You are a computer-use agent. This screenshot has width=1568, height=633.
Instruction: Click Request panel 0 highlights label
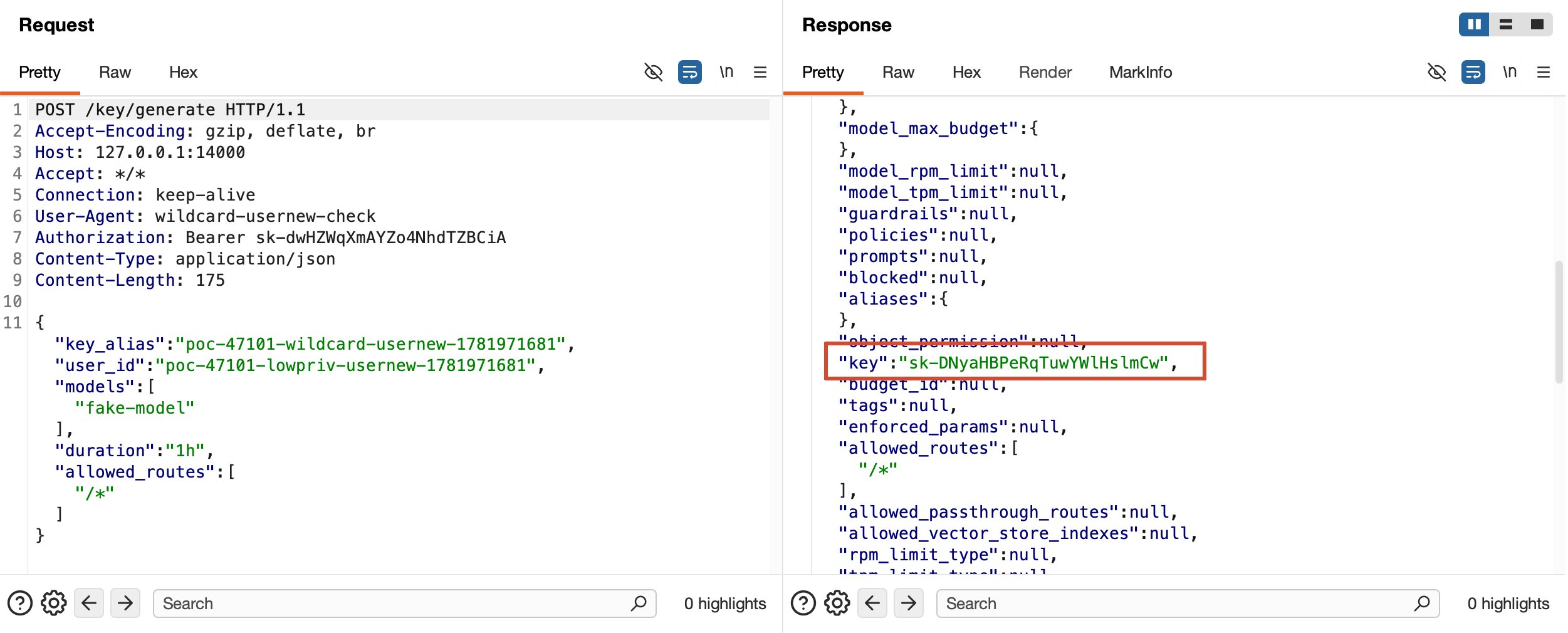725,604
